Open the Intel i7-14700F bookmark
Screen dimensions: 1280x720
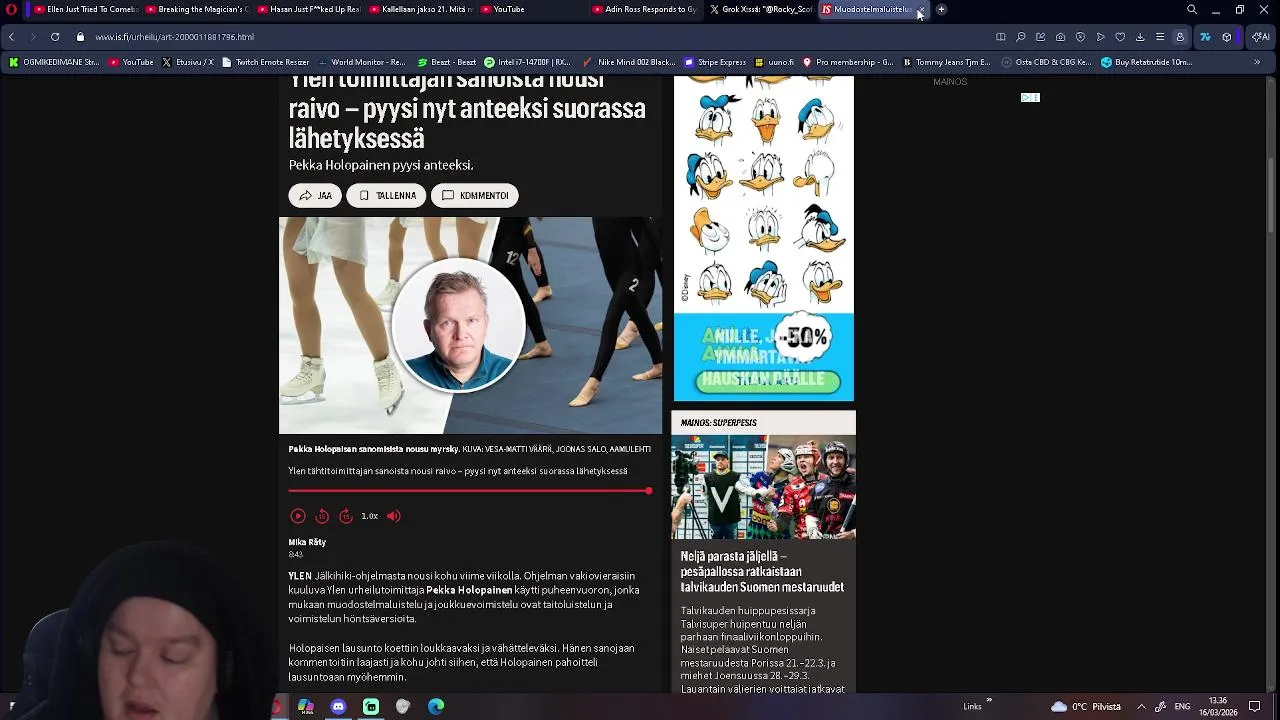tap(527, 62)
